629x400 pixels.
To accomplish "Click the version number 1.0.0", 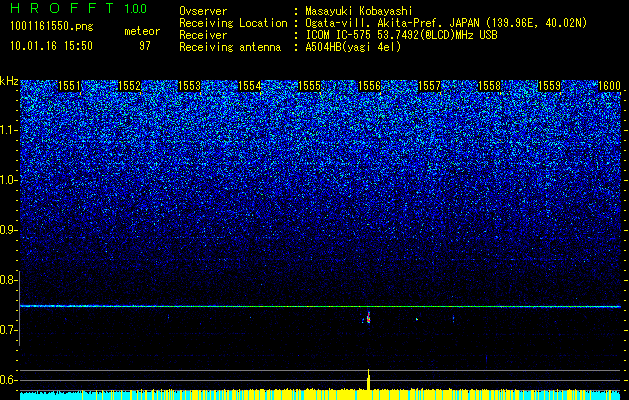I will (136, 9).
